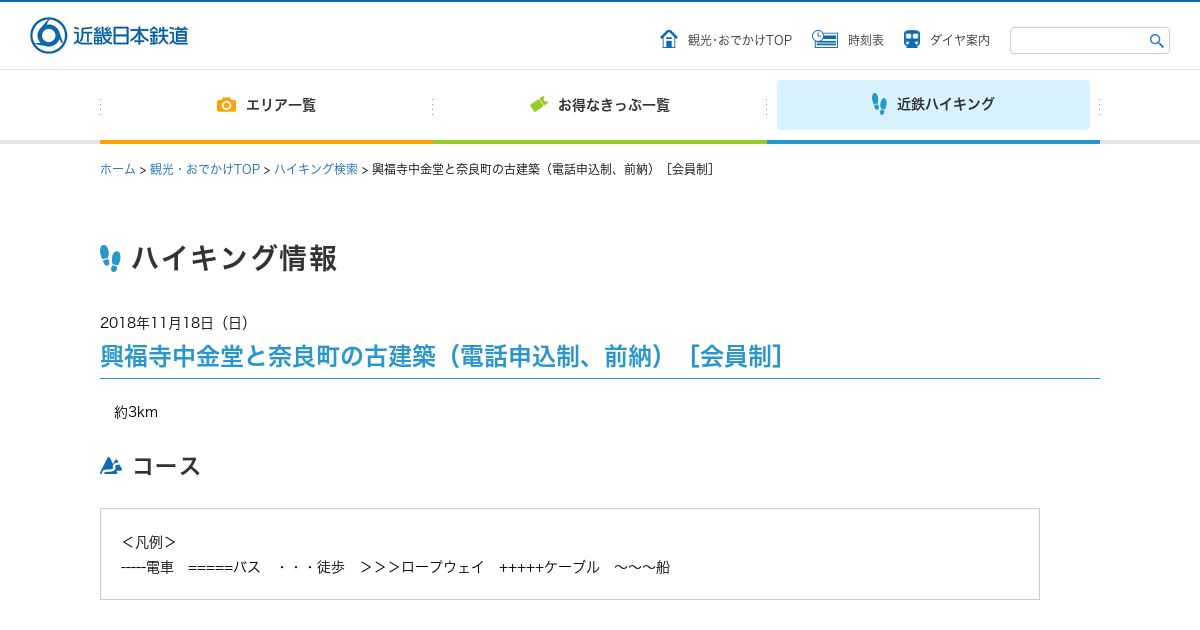Click the コース heading text
The height and width of the screenshot is (630, 1200).
[x=167, y=466]
